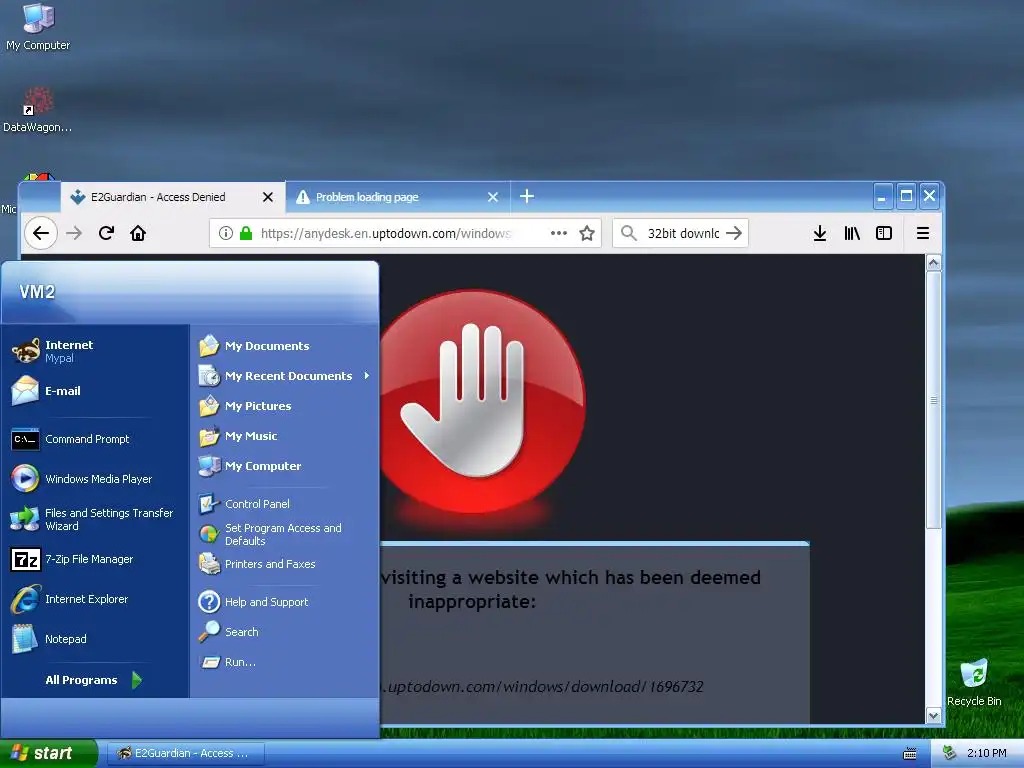Open Control Panel
The height and width of the screenshot is (768, 1024).
tap(285, 504)
